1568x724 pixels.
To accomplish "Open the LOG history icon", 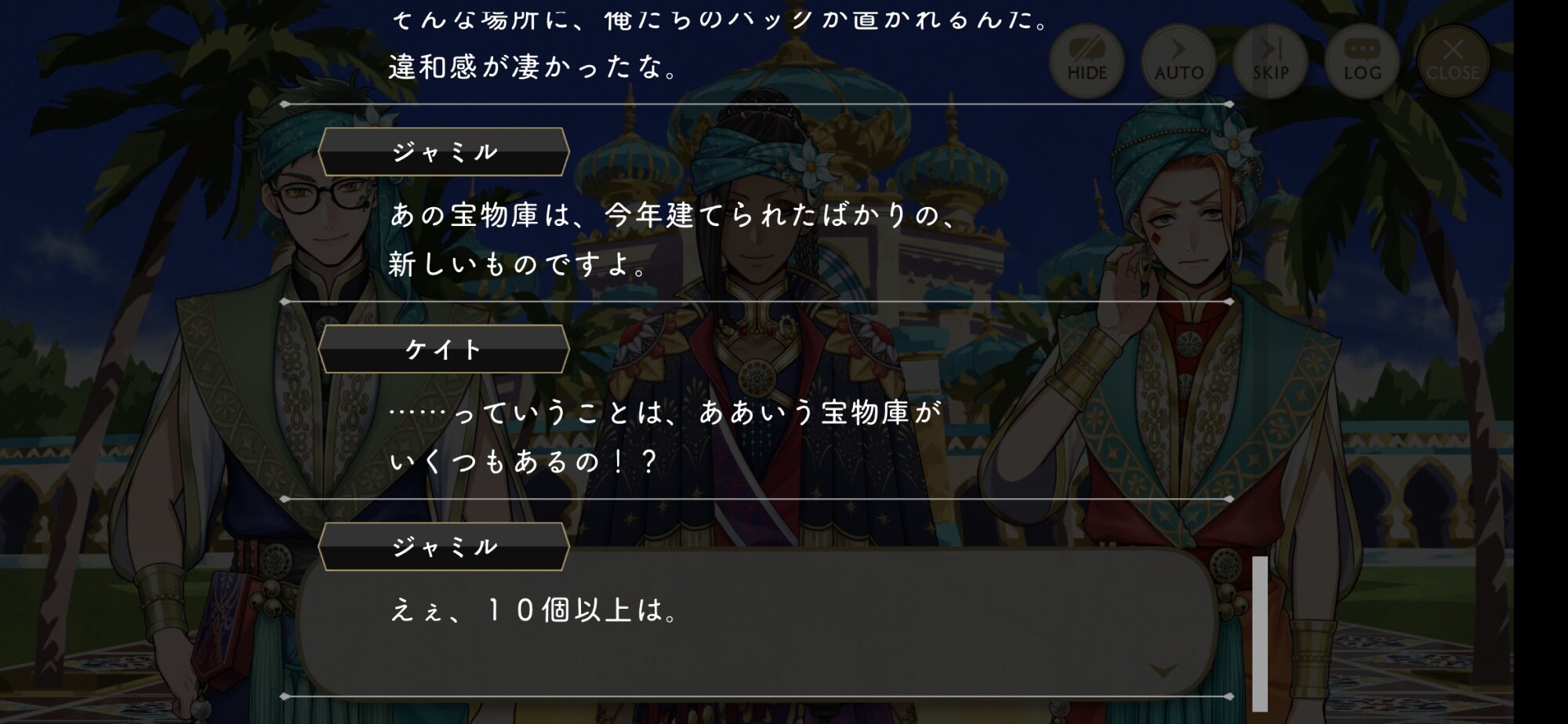I will tap(1362, 60).
